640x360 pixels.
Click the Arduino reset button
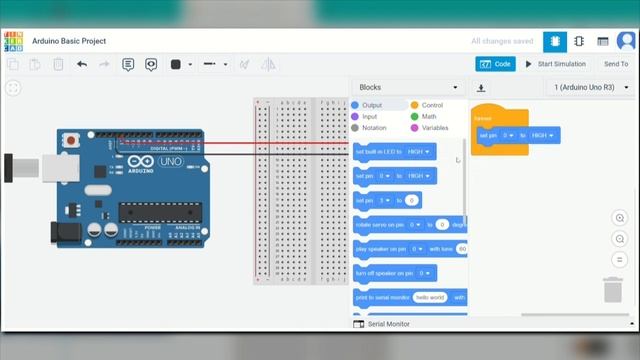71,140
